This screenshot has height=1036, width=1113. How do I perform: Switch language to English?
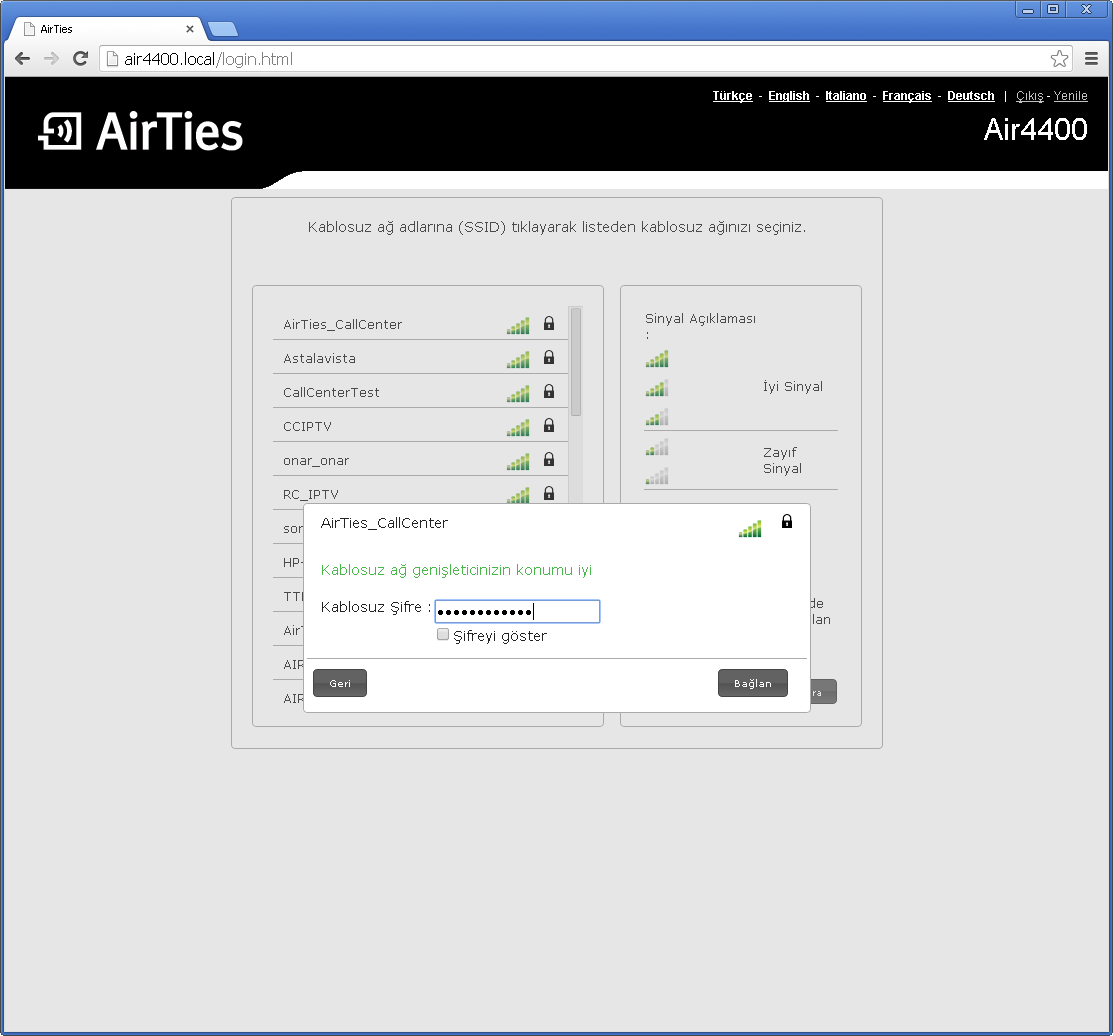pos(788,95)
